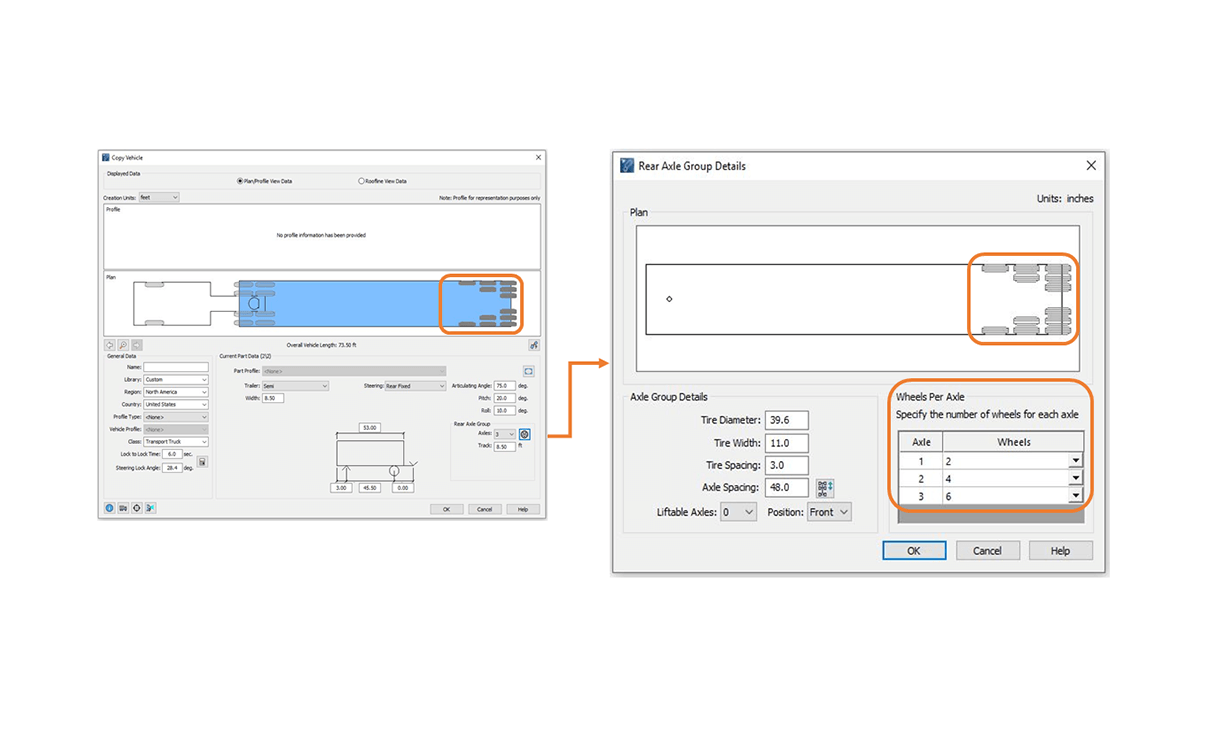Click the left arrow previous part icon

110,345
